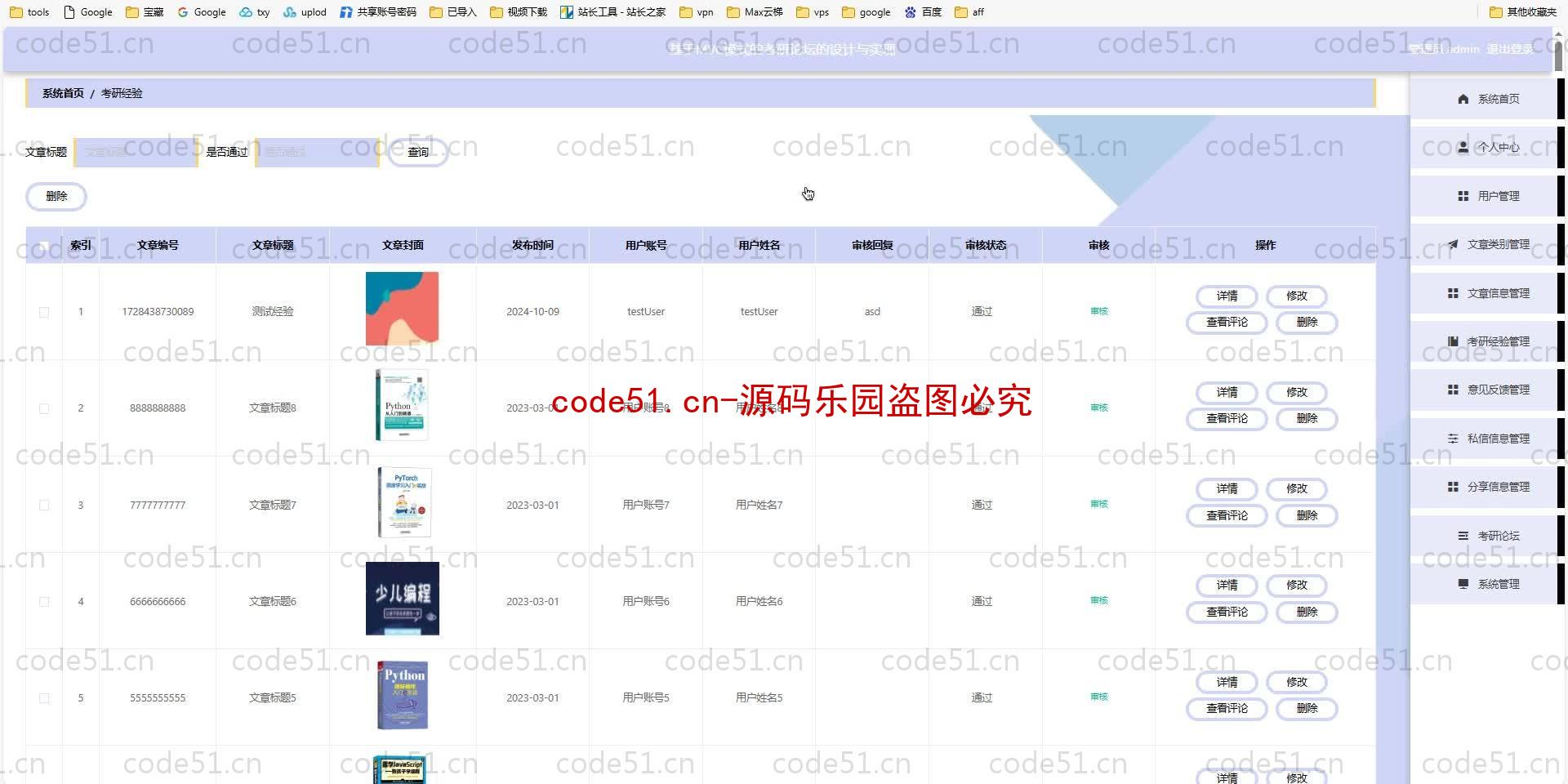Click the paper plane icon beside 文章类别管理
Image resolution: width=1568 pixels, height=784 pixels.
pyautogui.click(x=1453, y=244)
